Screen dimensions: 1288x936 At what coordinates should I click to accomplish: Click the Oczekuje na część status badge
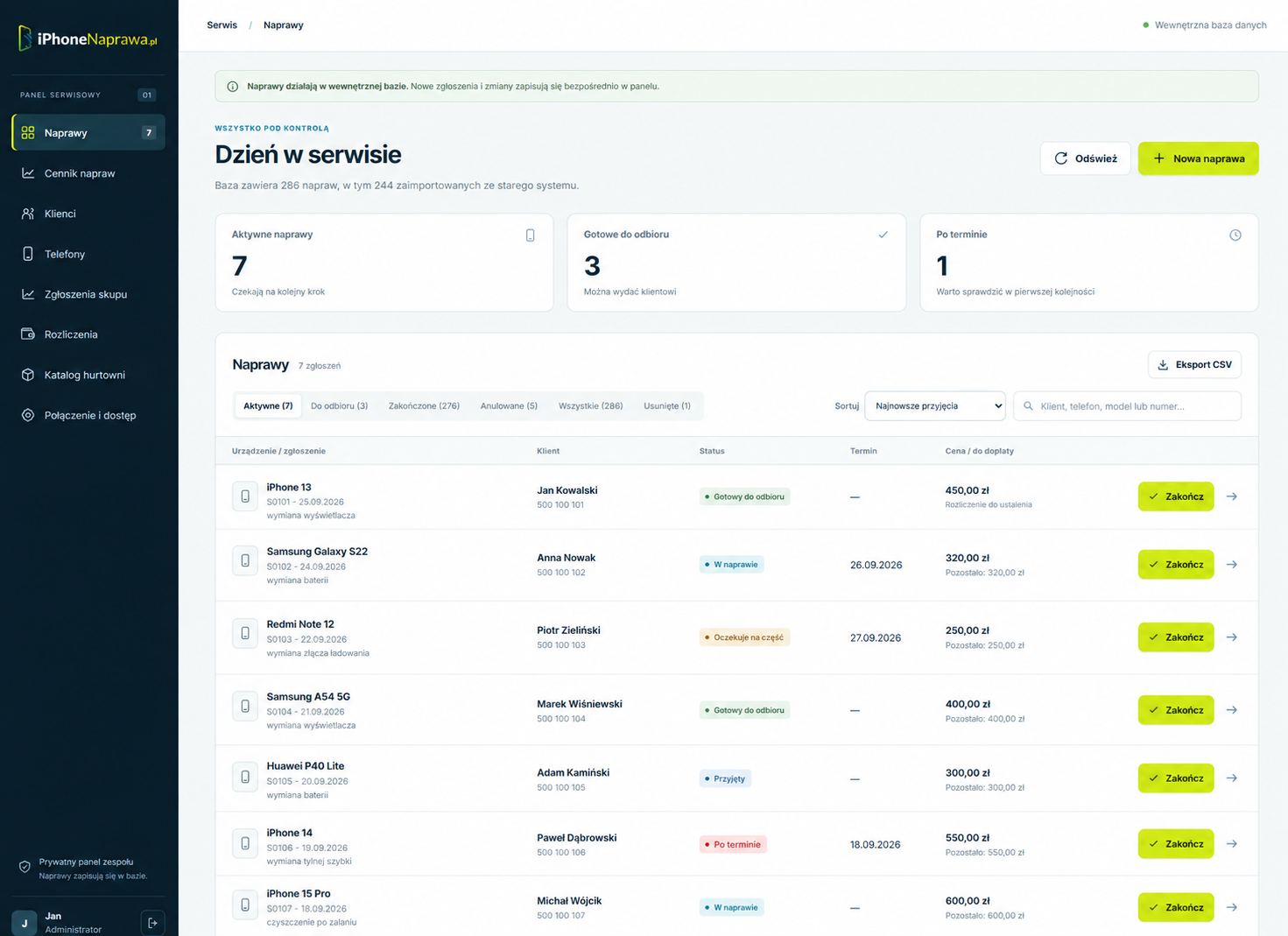[744, 637]
